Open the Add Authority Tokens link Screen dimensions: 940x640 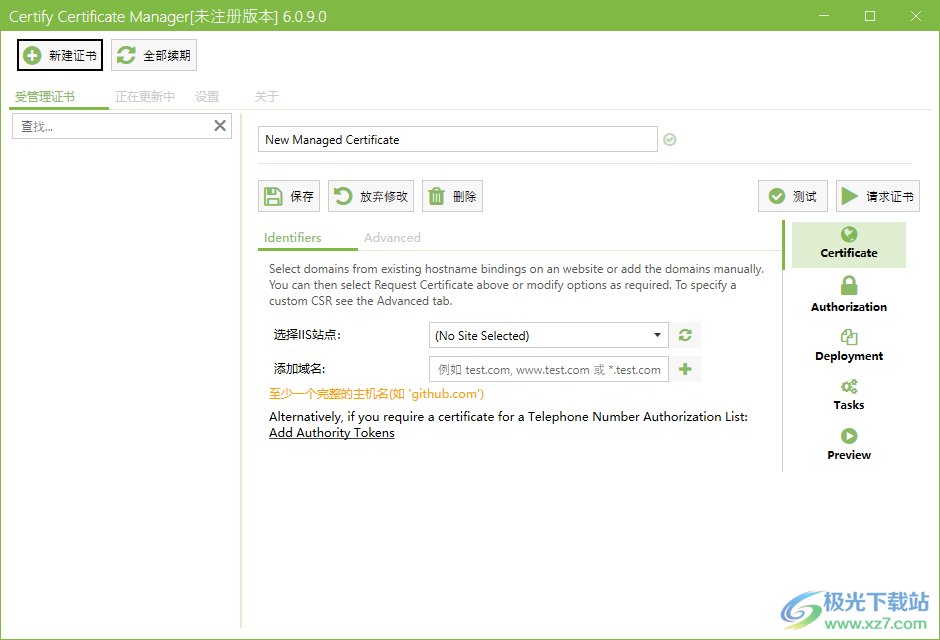[332, 433]
